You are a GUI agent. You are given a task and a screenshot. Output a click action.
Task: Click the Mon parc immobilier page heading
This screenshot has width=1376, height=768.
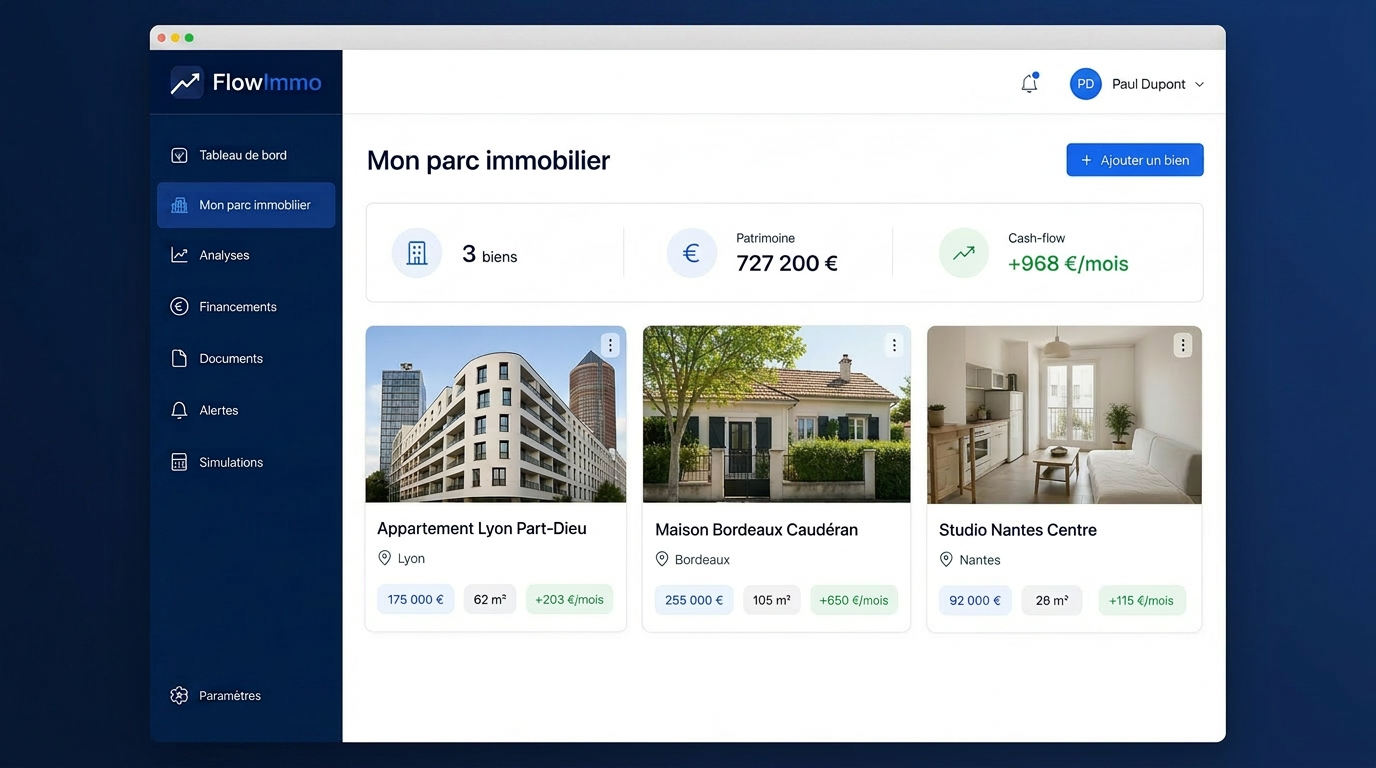488,160
